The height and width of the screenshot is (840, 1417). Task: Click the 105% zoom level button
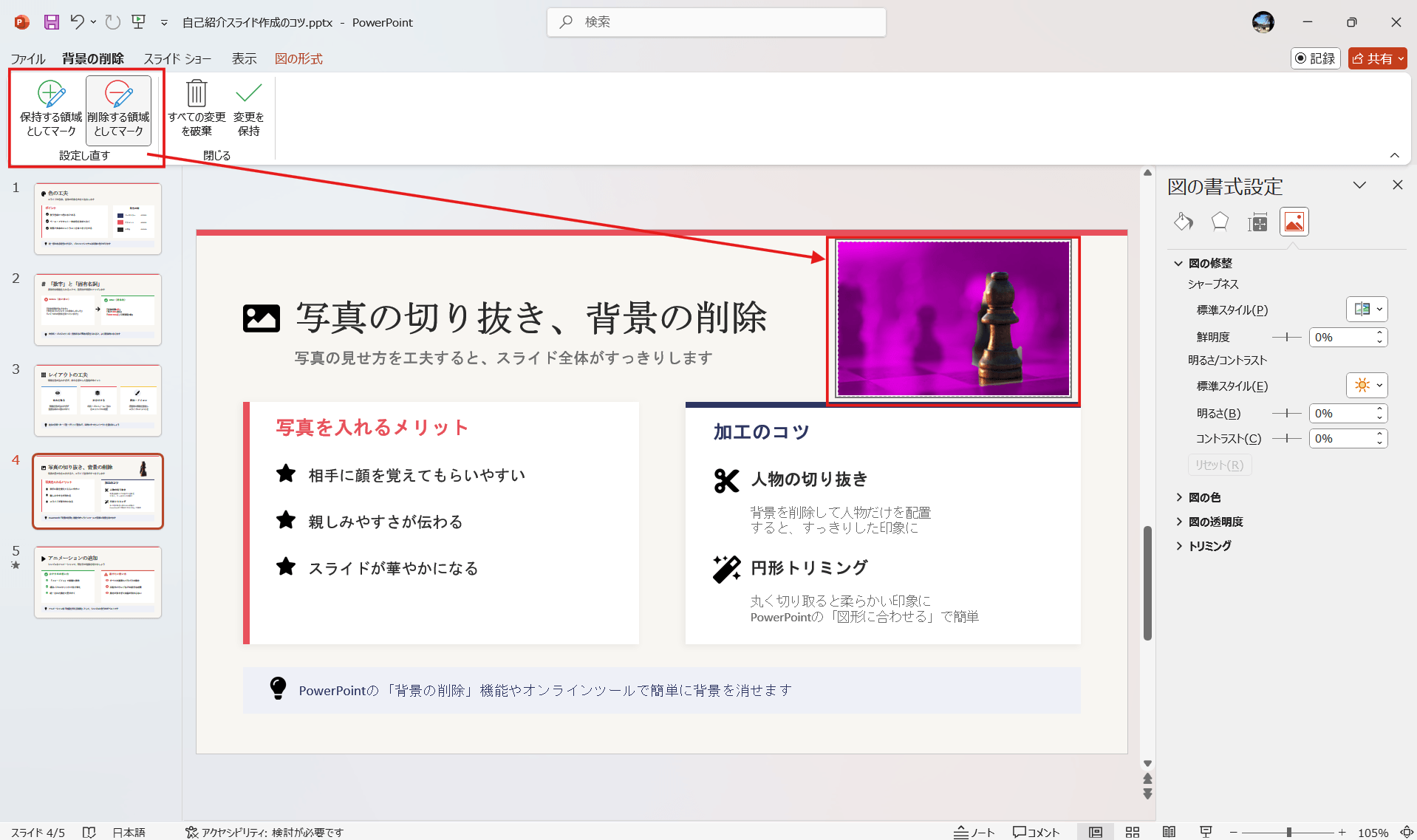pyautogui.click(x=1372, y=831)
